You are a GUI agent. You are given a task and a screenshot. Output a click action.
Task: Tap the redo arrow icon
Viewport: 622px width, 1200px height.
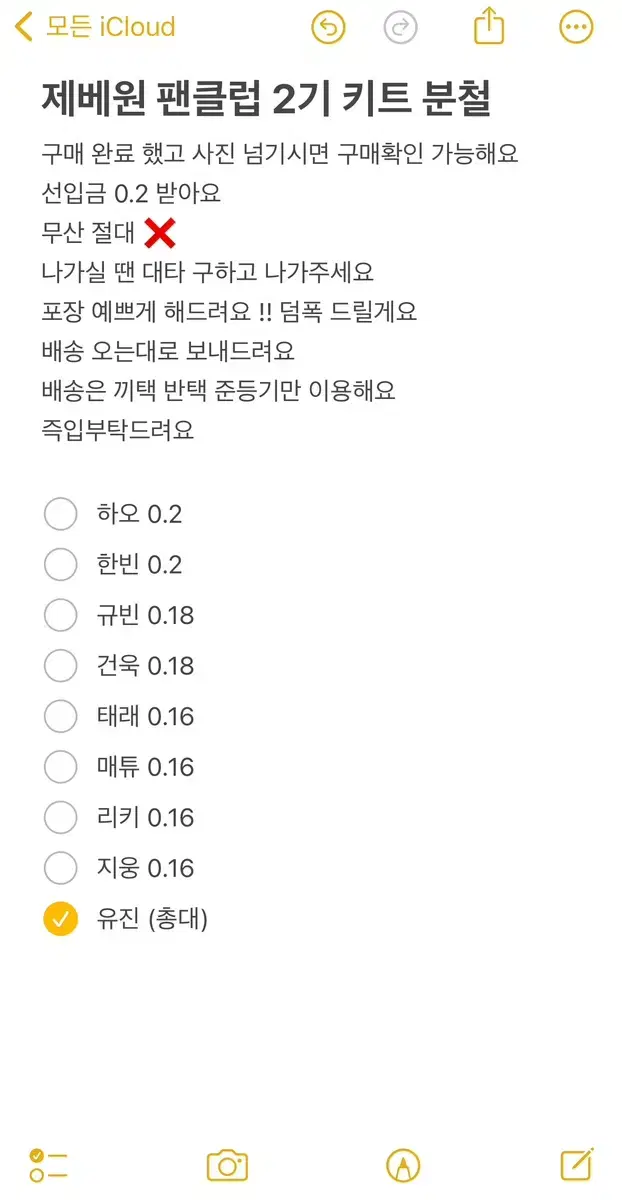pos(401,27)
